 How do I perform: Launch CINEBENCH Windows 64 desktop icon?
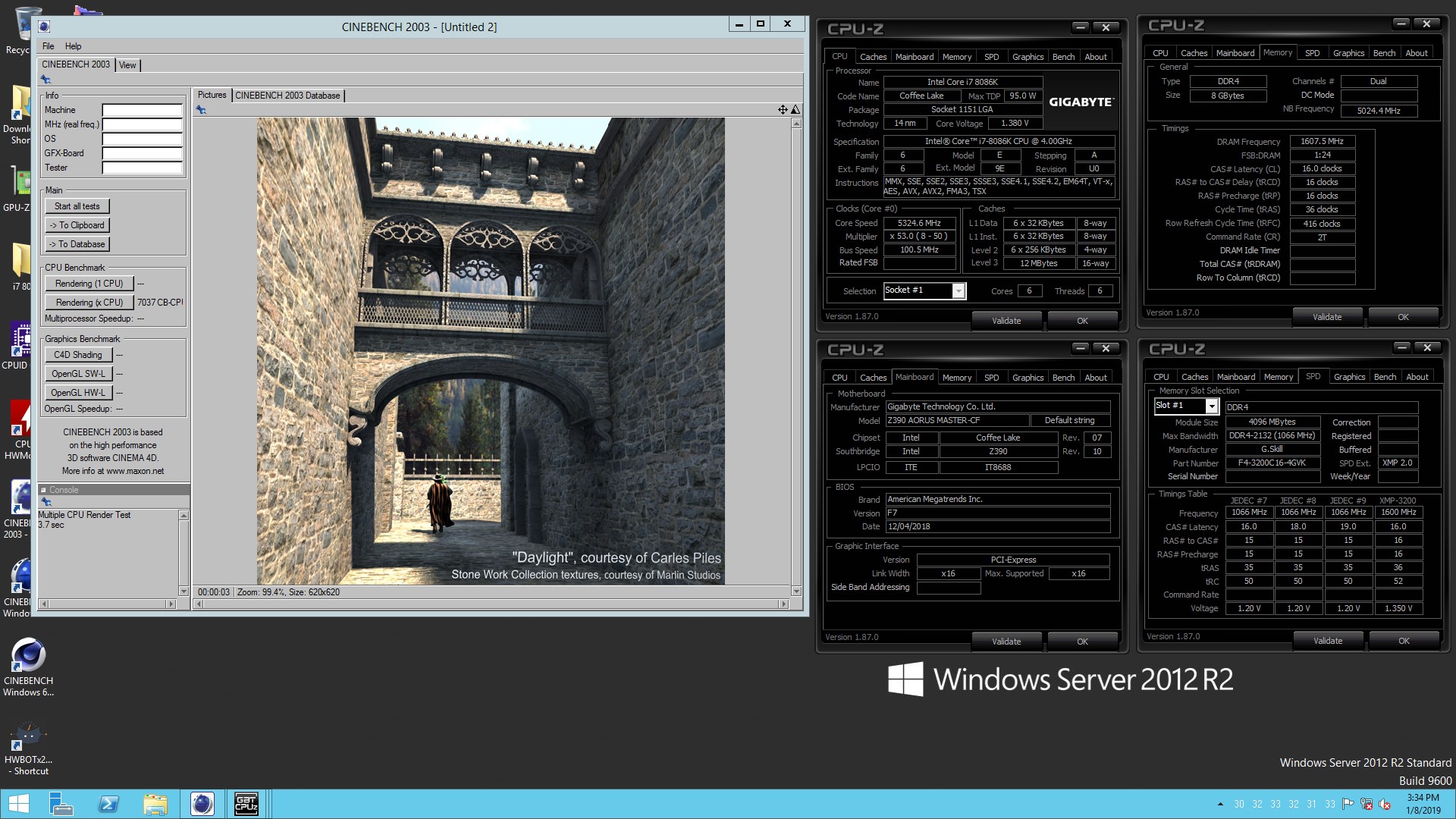point(28,667)
